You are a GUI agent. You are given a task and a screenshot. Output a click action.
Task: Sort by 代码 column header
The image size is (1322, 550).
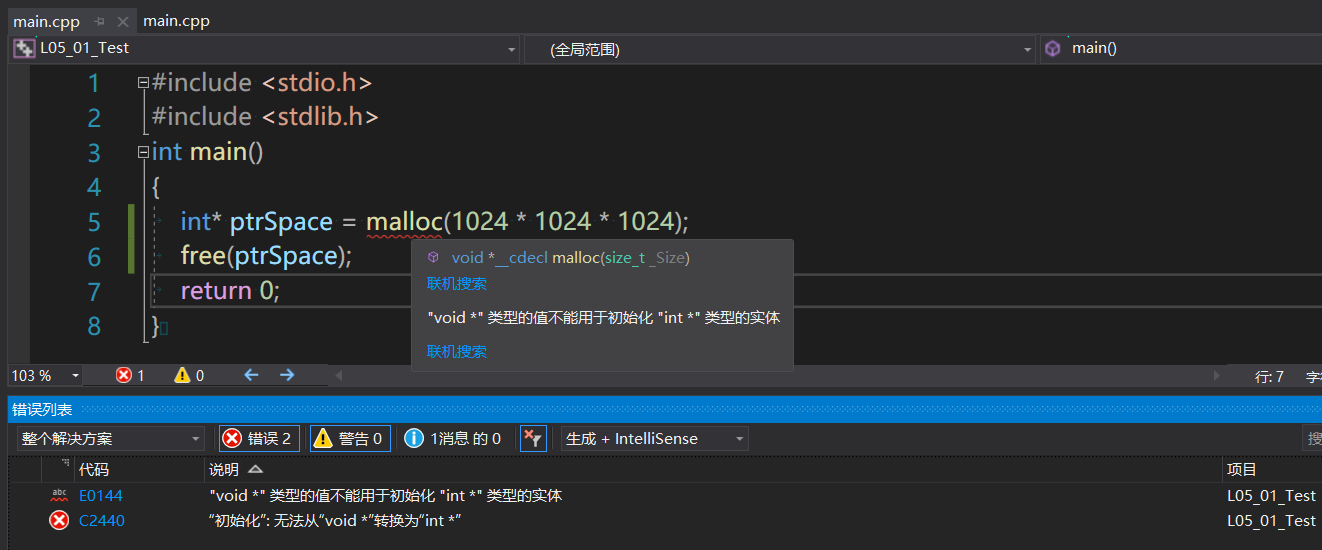(140, 469)
